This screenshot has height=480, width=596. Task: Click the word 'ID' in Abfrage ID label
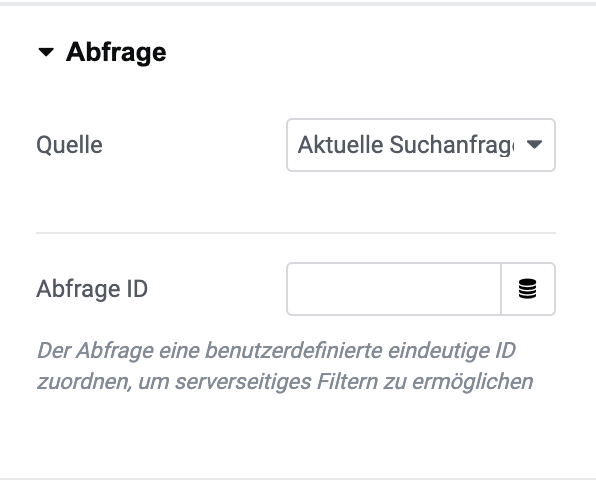pos(137,289)
